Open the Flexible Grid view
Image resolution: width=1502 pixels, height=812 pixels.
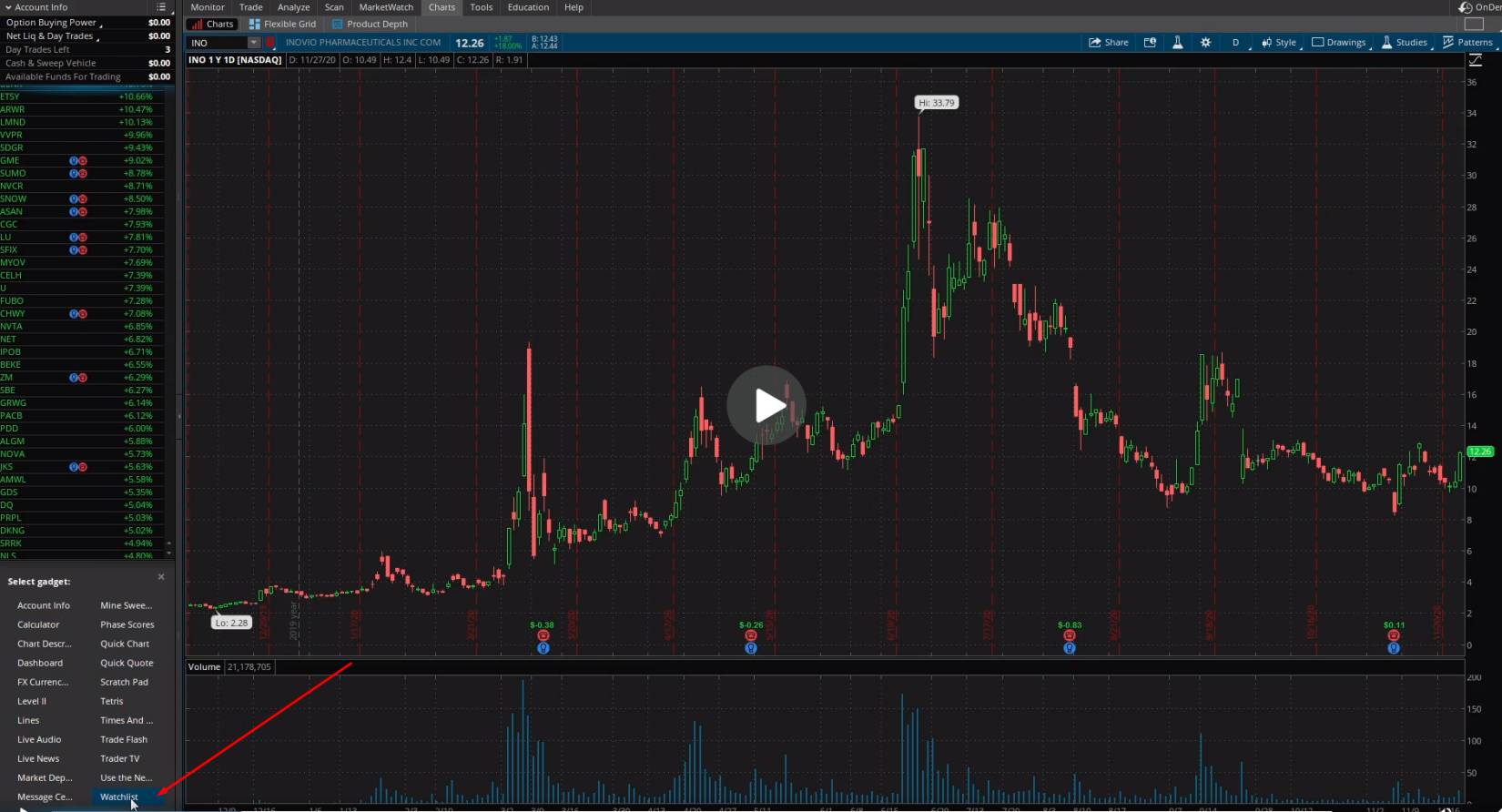click(282, 25)
